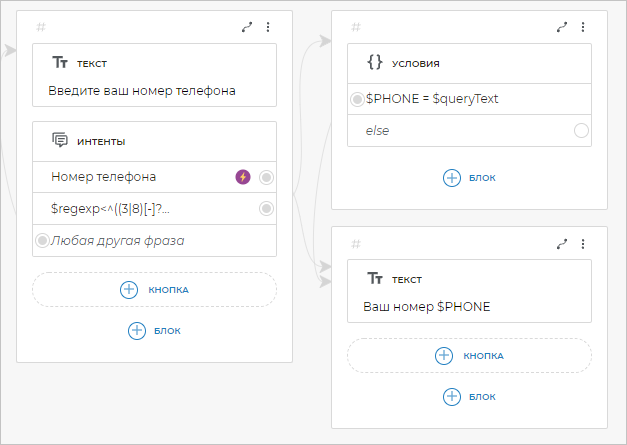Open three-dot menu of the условия block

[x=583, y=28]
